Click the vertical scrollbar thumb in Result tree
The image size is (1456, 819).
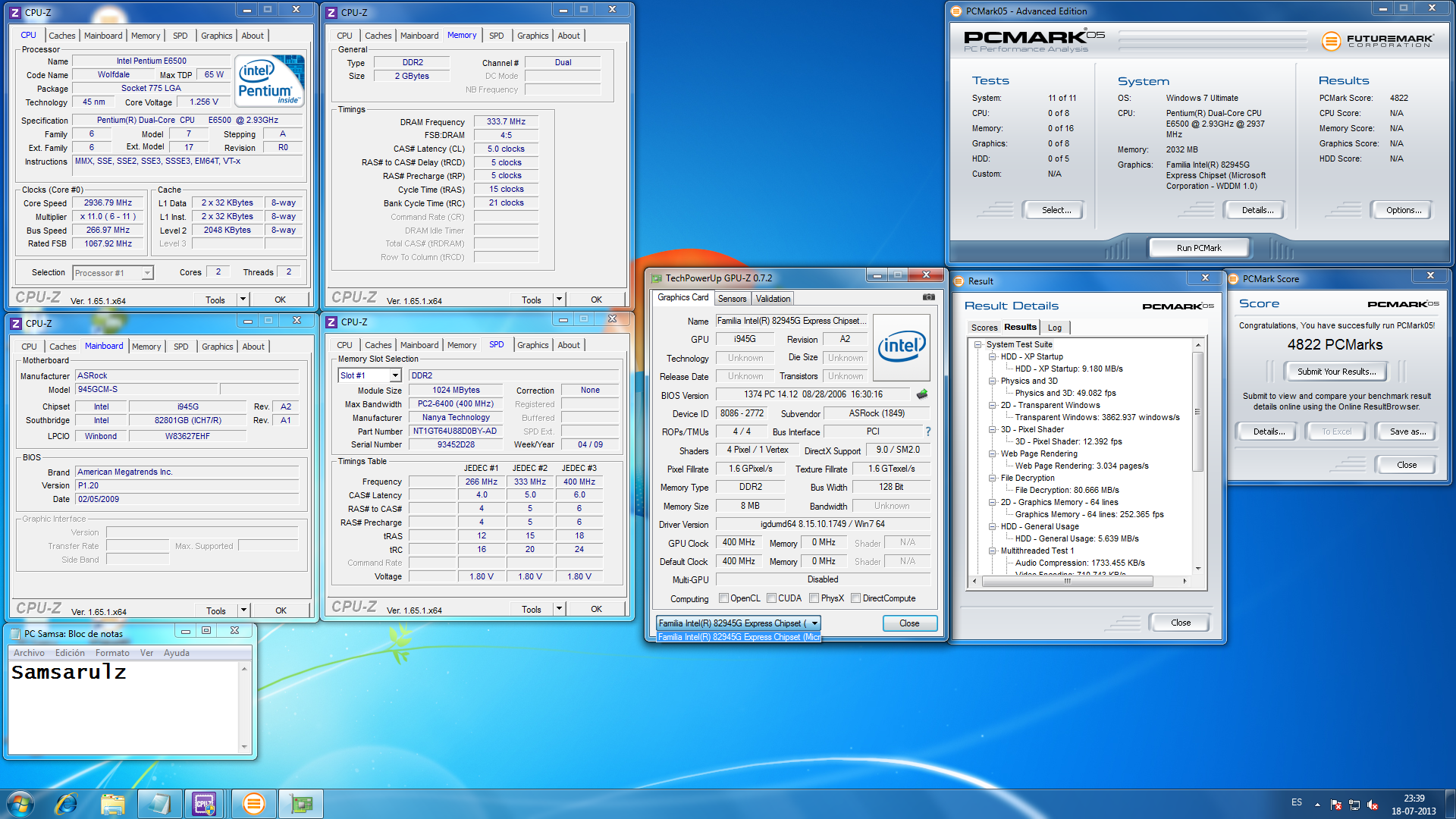point(1198,411)
